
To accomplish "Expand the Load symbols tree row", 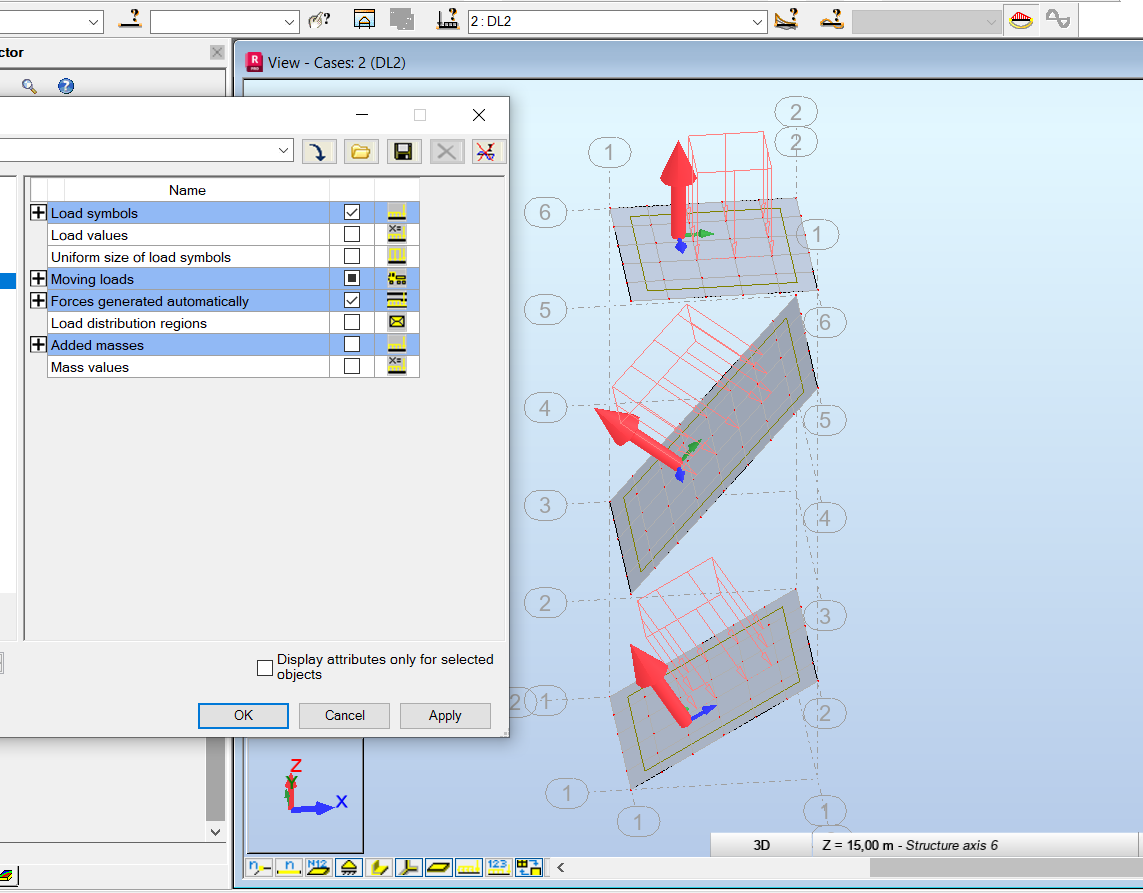I will (39, 212).
